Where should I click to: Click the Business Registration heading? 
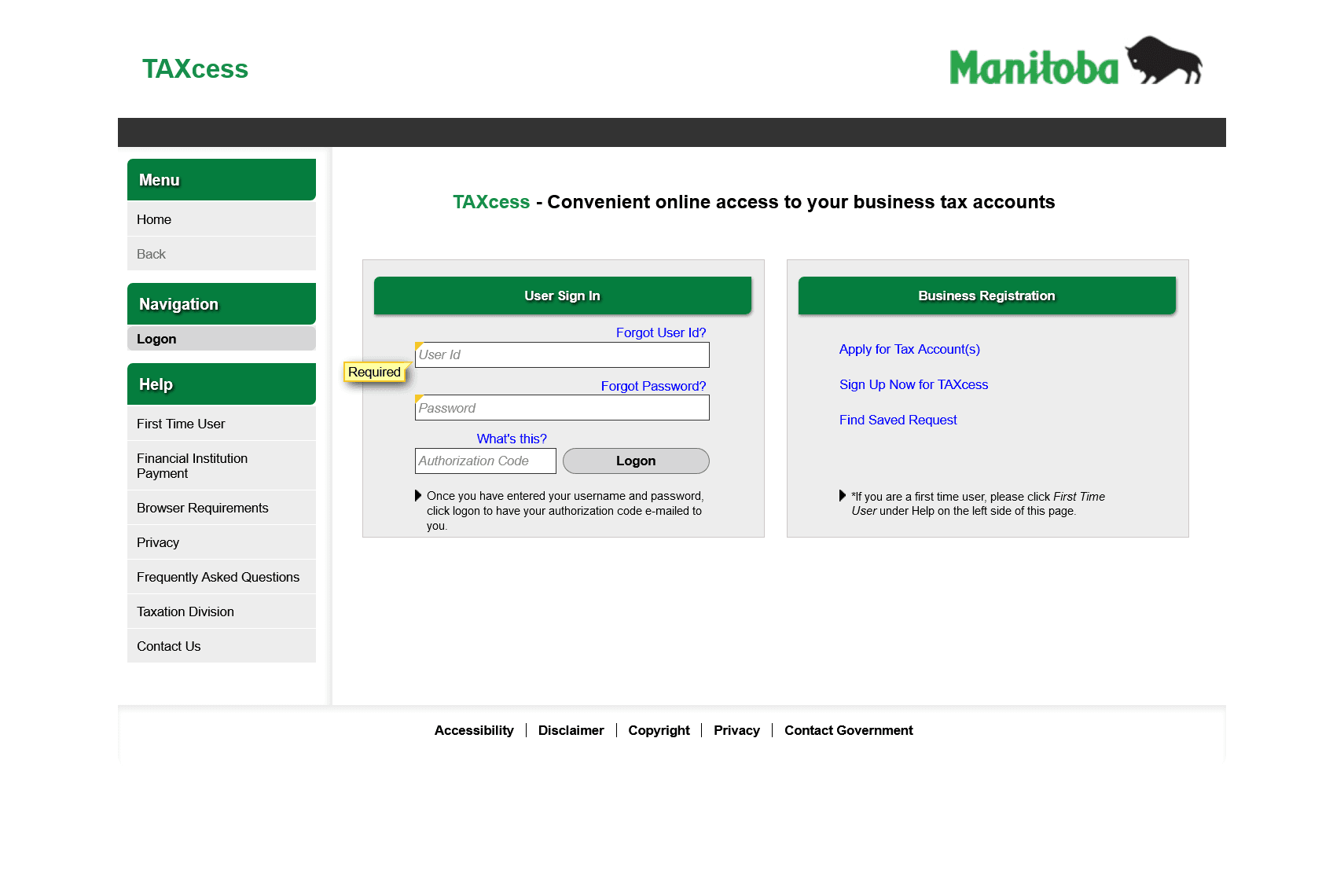[987, 296]
